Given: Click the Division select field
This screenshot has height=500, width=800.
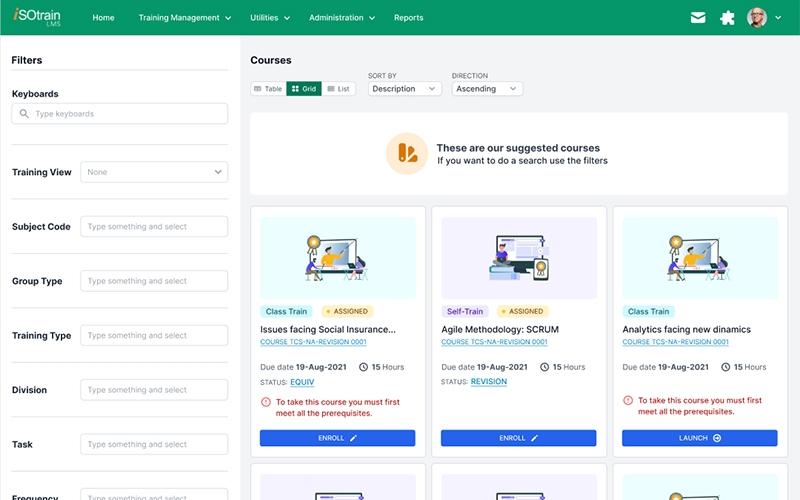Looking at the screenshot, I should (x=154, y=390).
